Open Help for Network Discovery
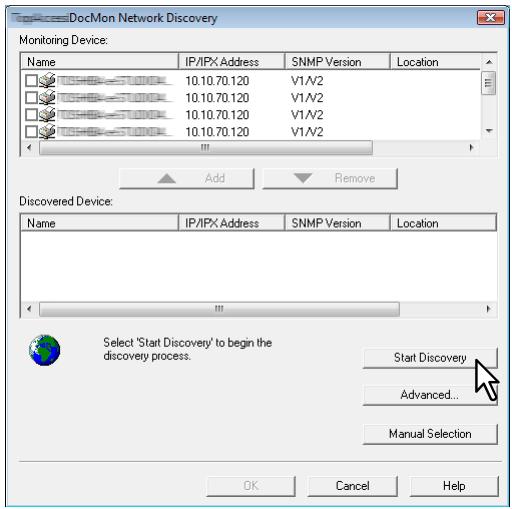The height and width of the screenshot is (509, 512). pyautogui.click(x=454, y=486)
